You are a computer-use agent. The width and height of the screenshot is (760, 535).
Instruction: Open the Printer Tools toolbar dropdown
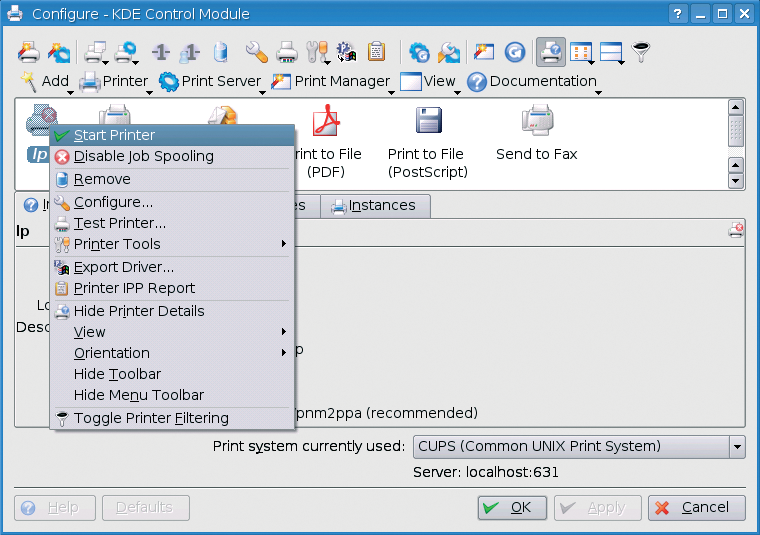click(319, 52)
